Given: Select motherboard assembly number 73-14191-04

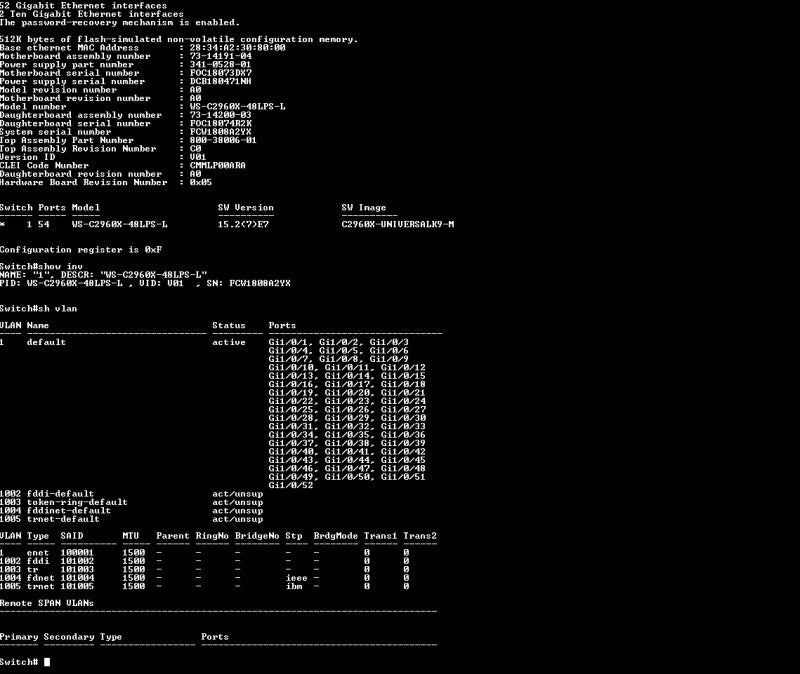Looking at the screenshot, I should click(x=220, y=56).
